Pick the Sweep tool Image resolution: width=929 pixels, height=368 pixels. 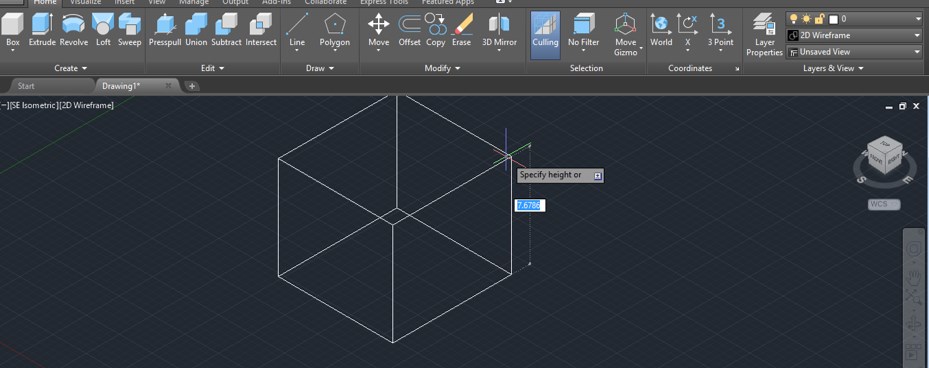129,30
